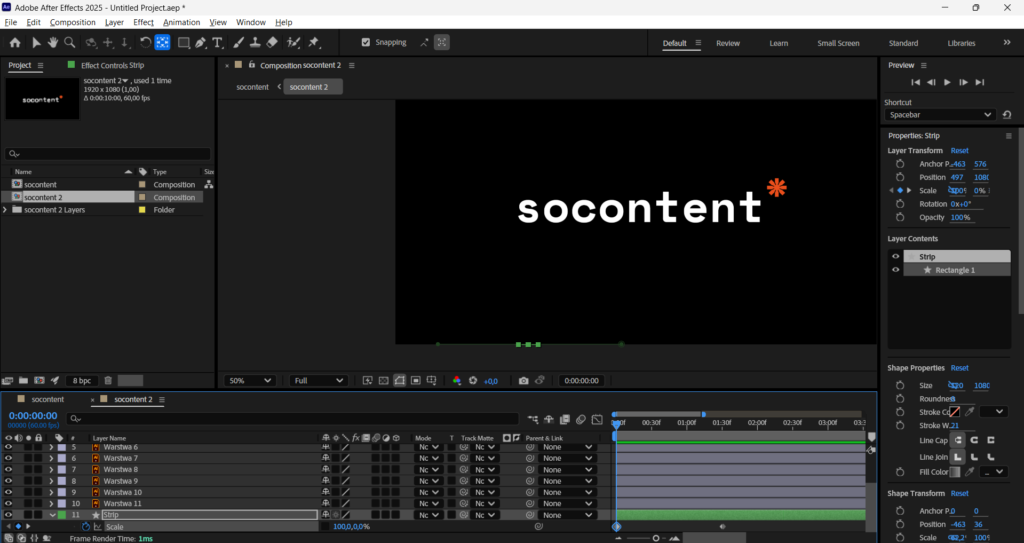
Task: Open the Full resolution dropdown
Action: [x=318, y=380]
